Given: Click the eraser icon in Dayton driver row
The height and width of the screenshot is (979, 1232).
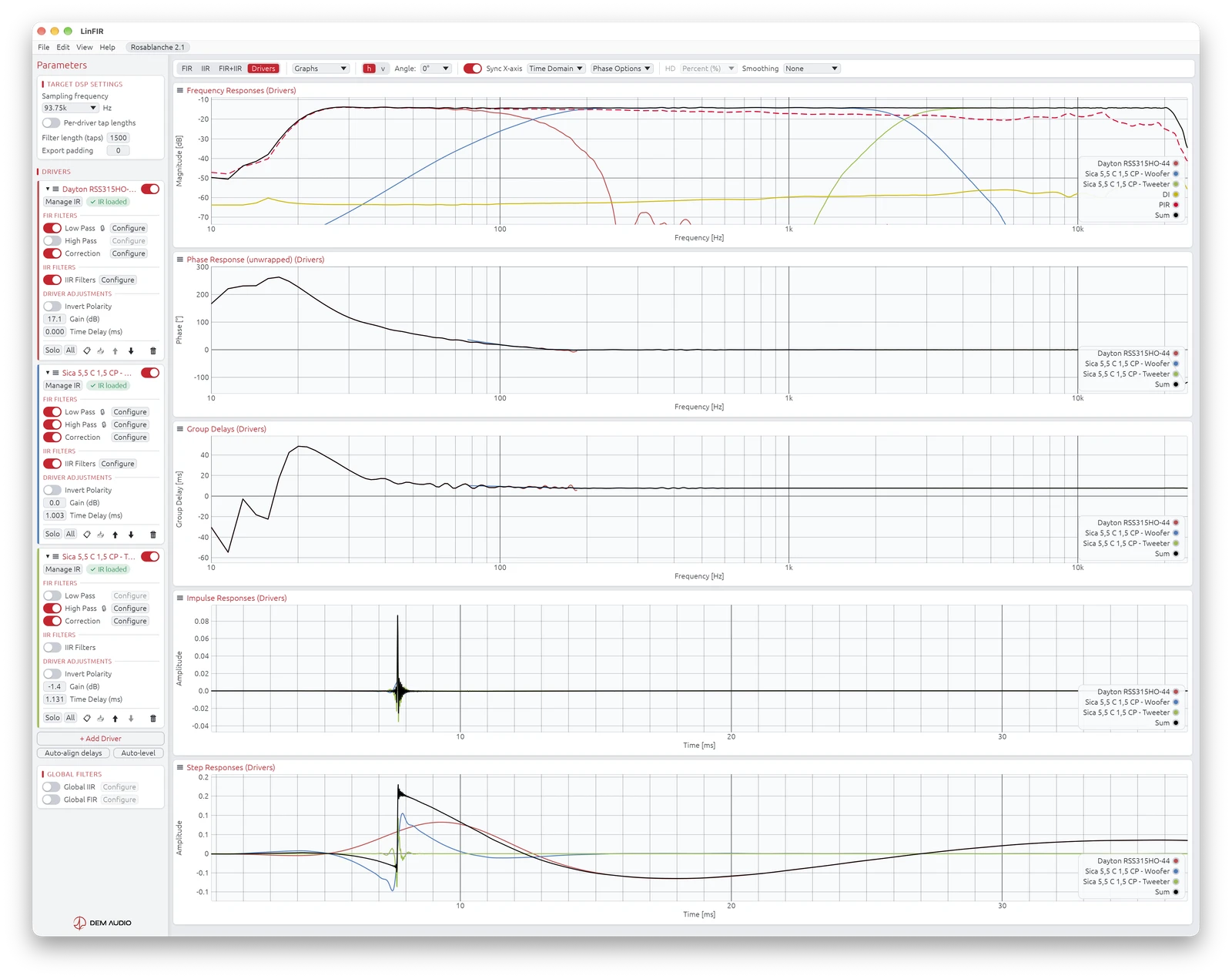Looking at the screenshot, I should pyautogui.click(x=101, y=350).
